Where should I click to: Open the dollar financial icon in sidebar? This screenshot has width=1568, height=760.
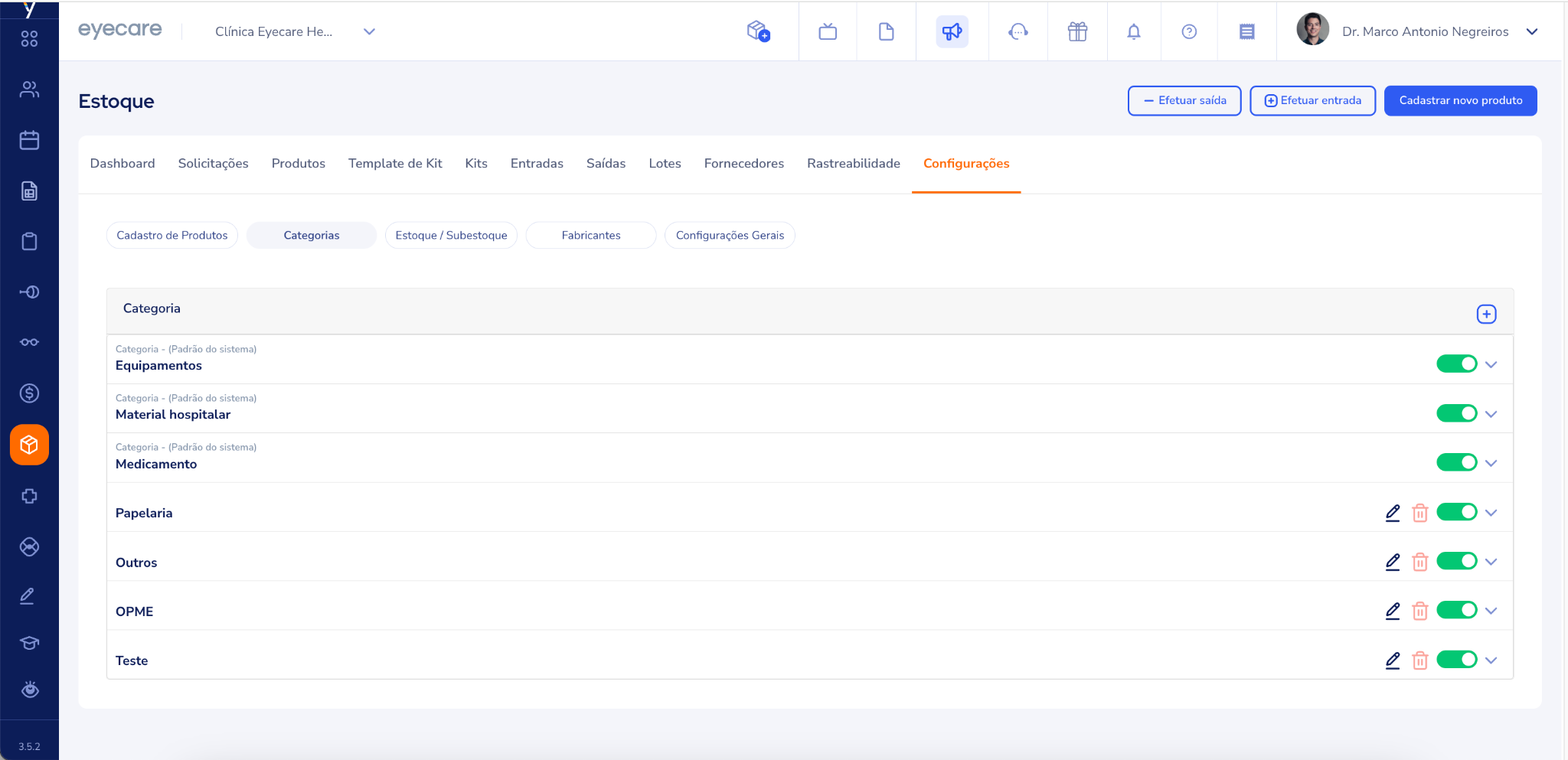point(29,393)
